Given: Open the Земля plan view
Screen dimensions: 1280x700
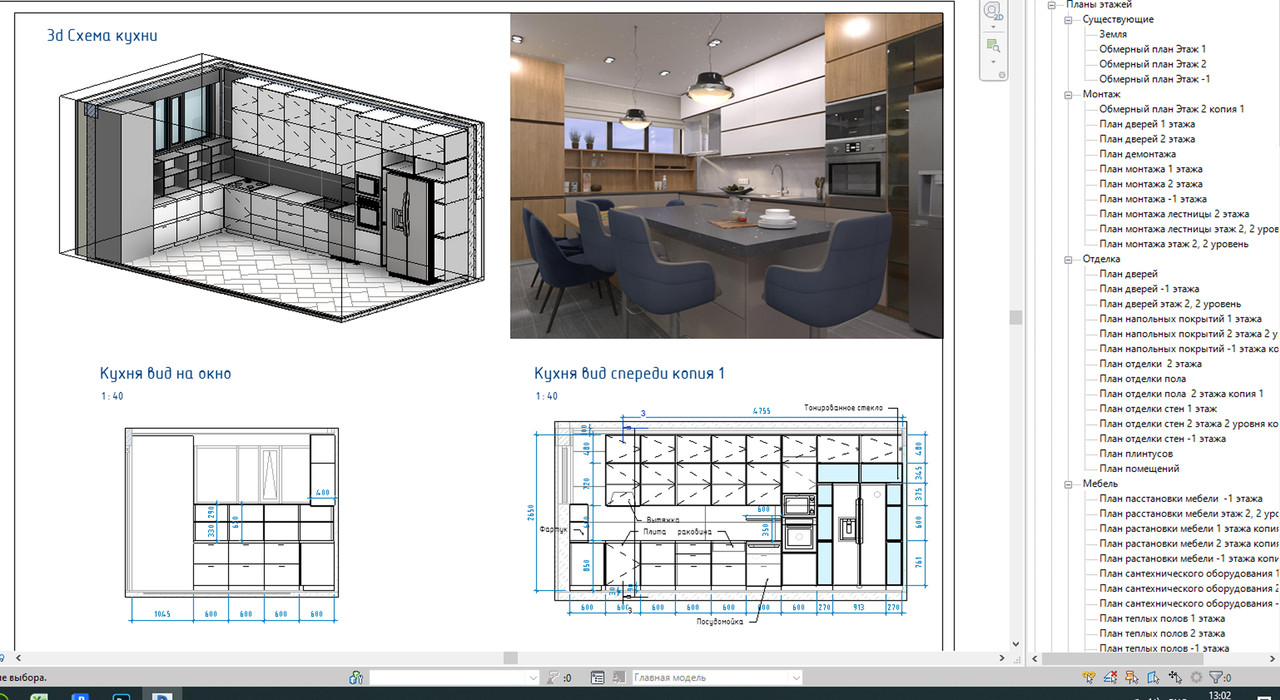Looking at the screenshot, I should pyautogui.click(x=1113, y=34).
